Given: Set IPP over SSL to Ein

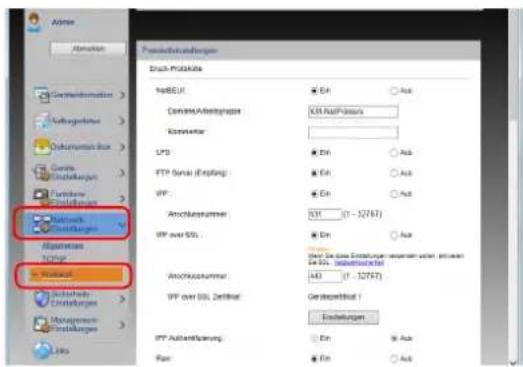Looking at the screenshot, I should click(x=314, y=235).
